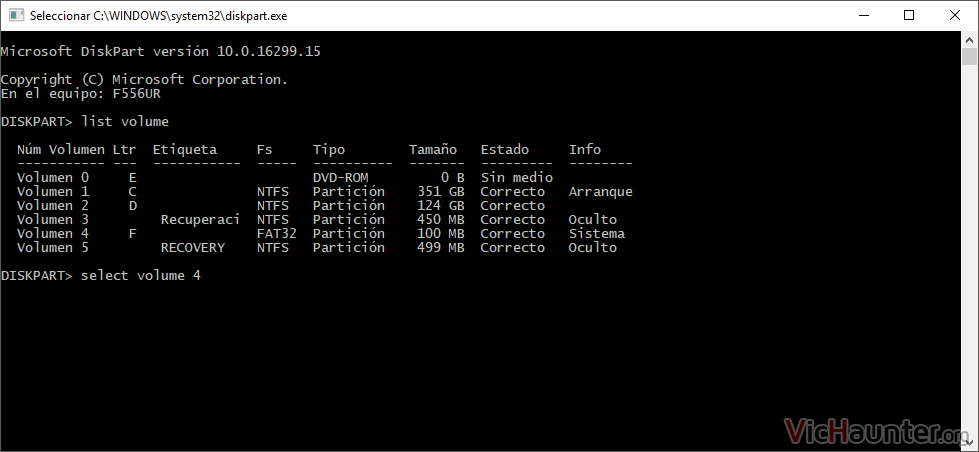
Task: Click 'Volumen 0' row label
Action: point(53,177)
